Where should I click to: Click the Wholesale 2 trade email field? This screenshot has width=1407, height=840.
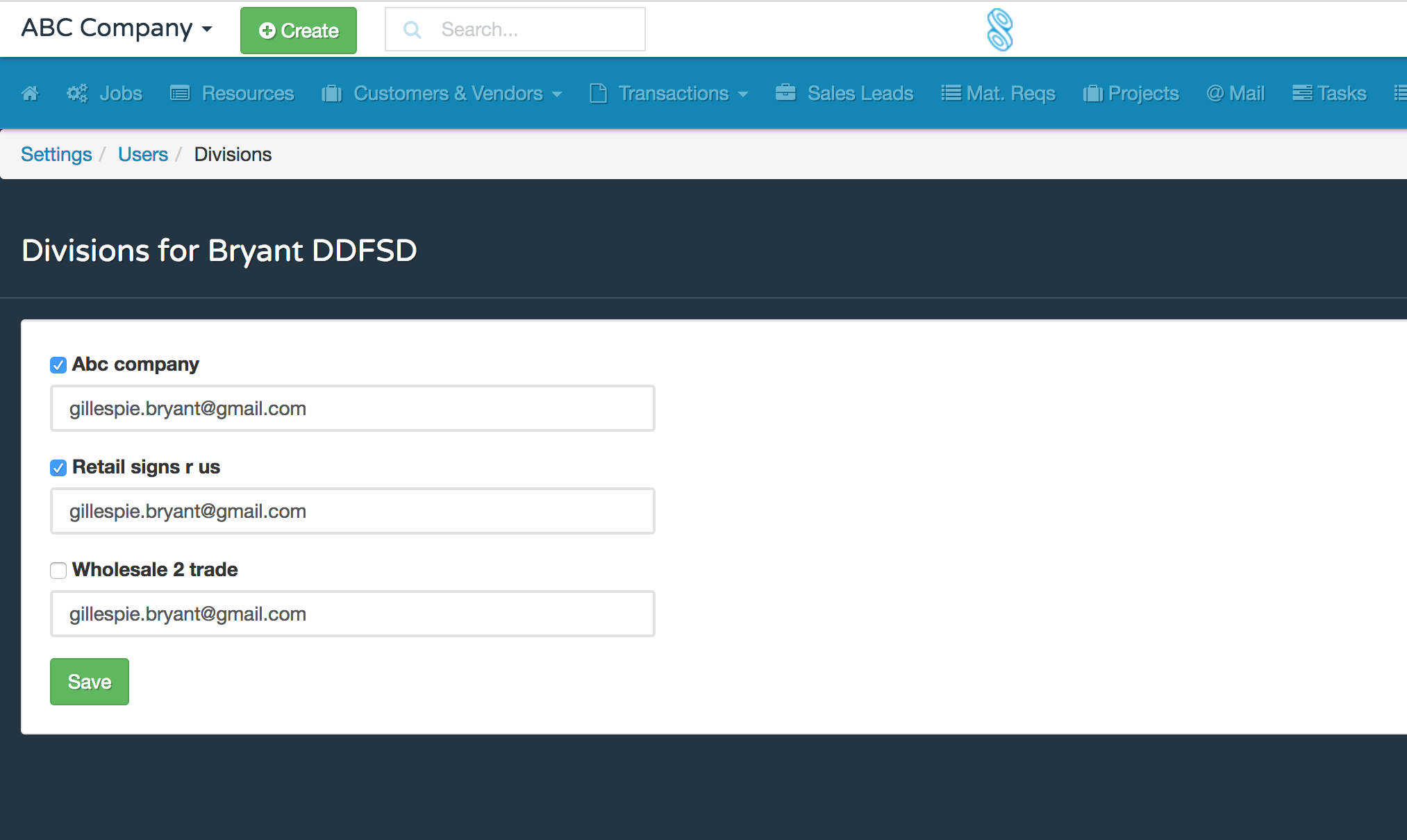[353, 614]
